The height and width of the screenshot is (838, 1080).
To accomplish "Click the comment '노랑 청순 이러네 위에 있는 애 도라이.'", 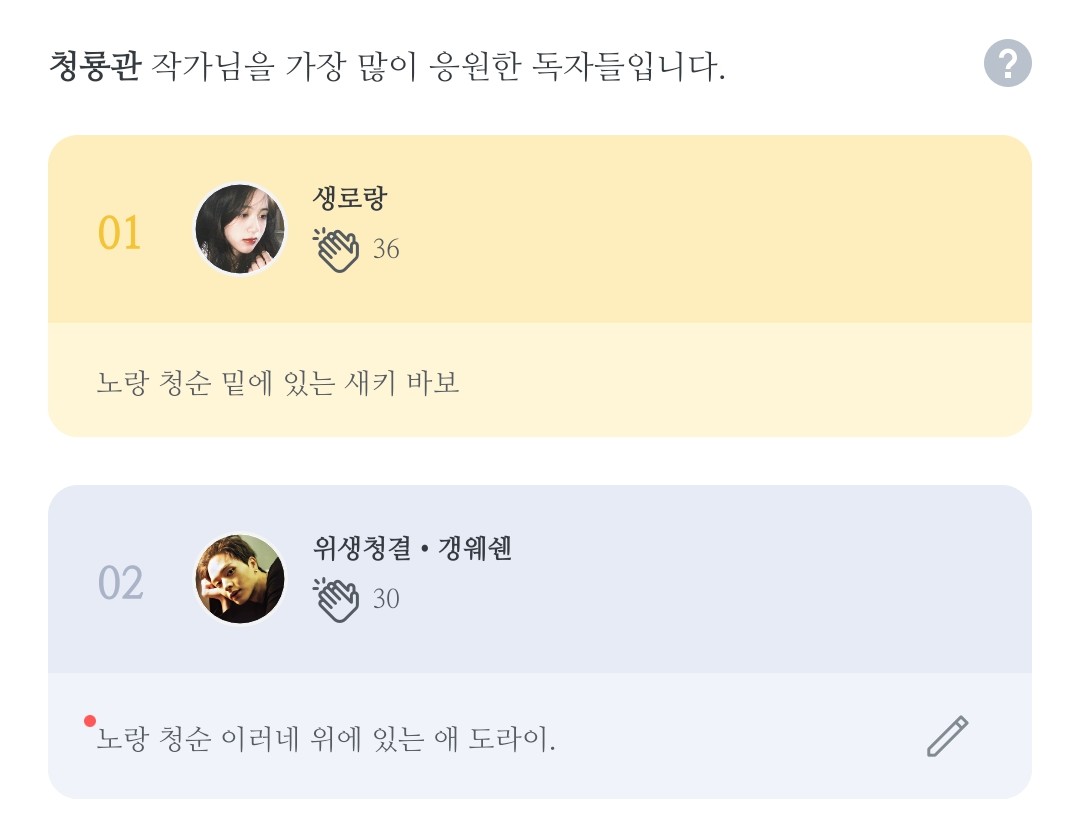I will (326, 740).
